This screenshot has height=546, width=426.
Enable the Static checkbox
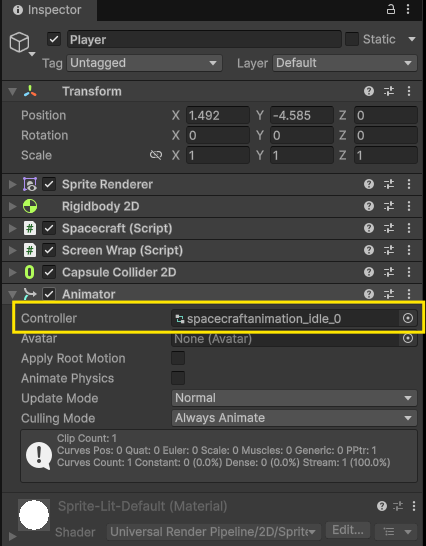(352, 39)
